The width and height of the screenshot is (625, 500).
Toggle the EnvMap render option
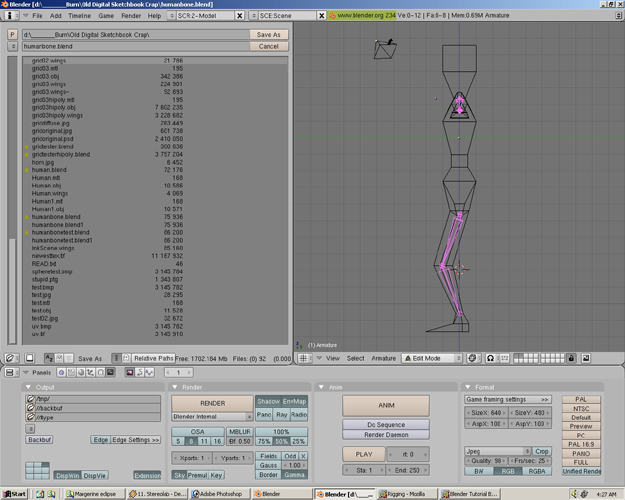(294, 402)
